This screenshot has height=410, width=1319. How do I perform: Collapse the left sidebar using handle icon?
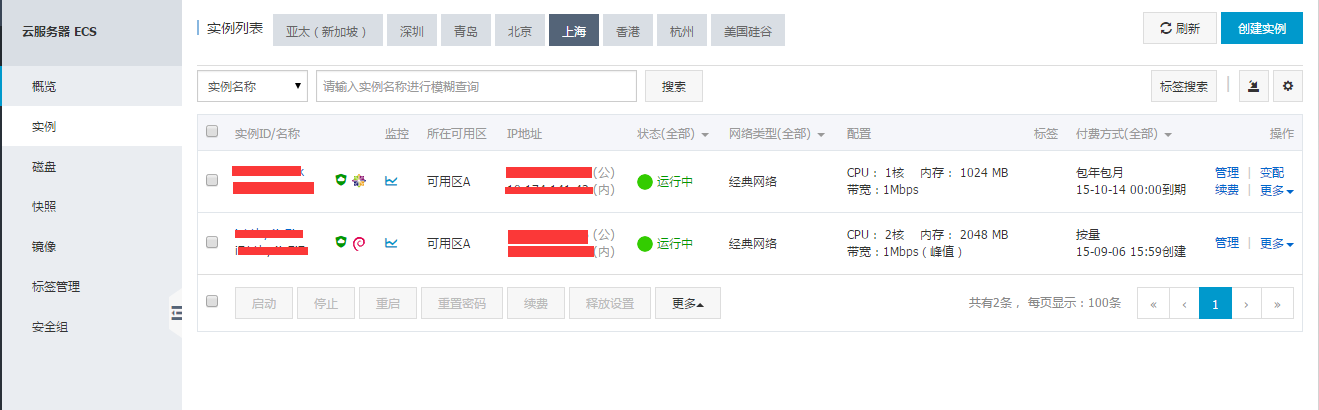click(x=176, y=313)
